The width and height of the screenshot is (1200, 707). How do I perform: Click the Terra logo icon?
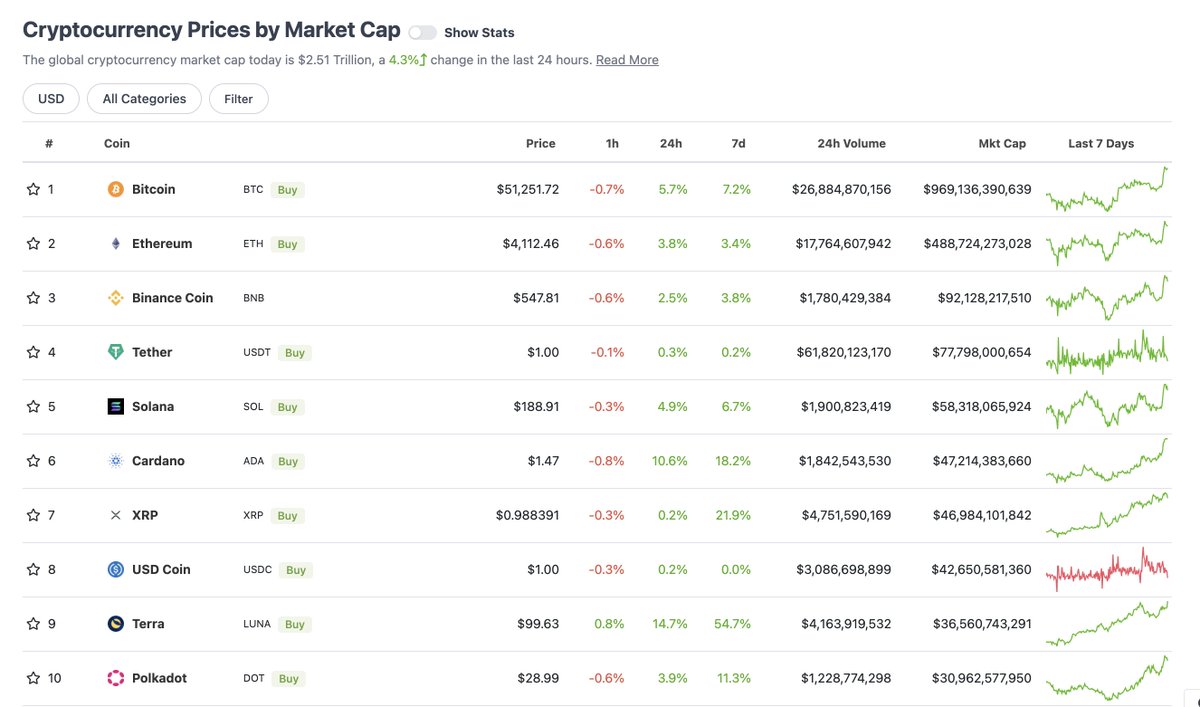click(115, 624)
